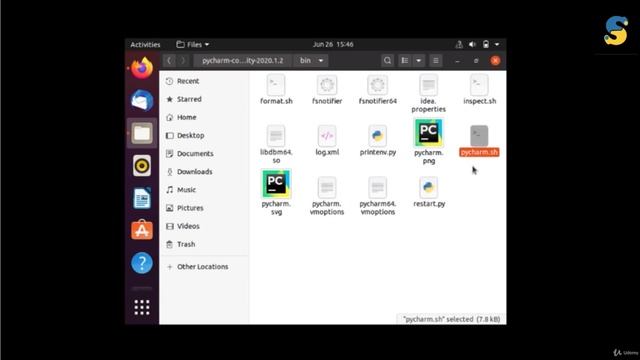
Task: Select the pycharm.png image thumbnail
Action: click(429, 133)
